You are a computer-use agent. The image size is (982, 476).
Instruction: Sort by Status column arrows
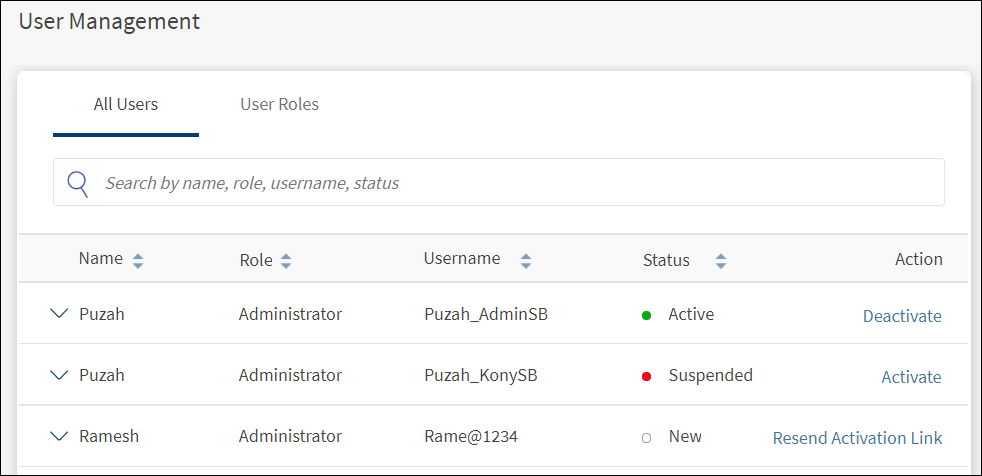(x=720, y=261)
